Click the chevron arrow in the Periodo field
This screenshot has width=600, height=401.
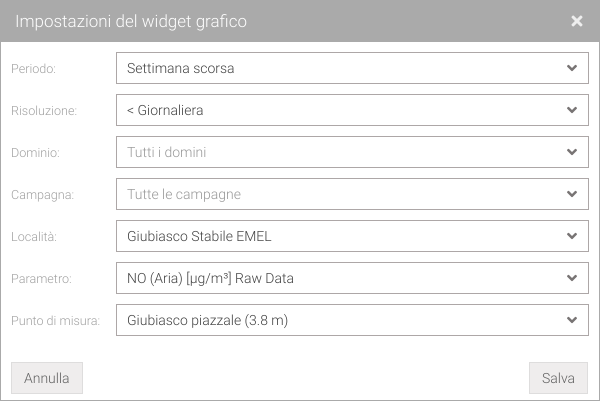571,68
